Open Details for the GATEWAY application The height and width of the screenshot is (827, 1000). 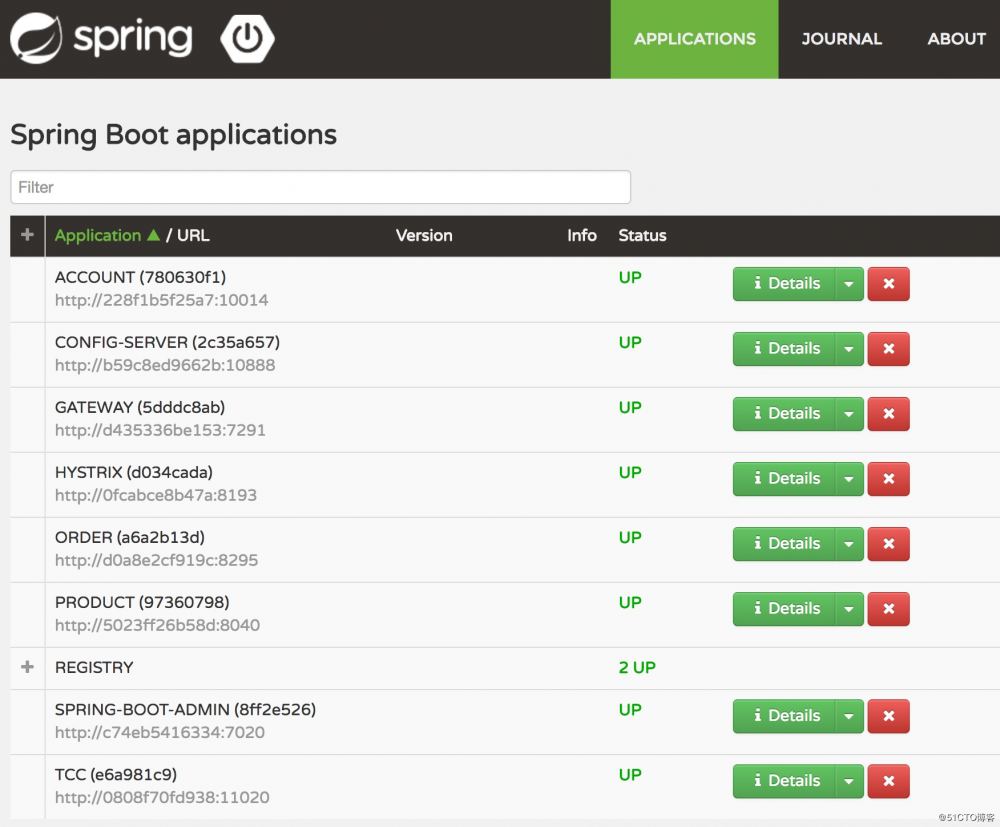click(785, 414)
